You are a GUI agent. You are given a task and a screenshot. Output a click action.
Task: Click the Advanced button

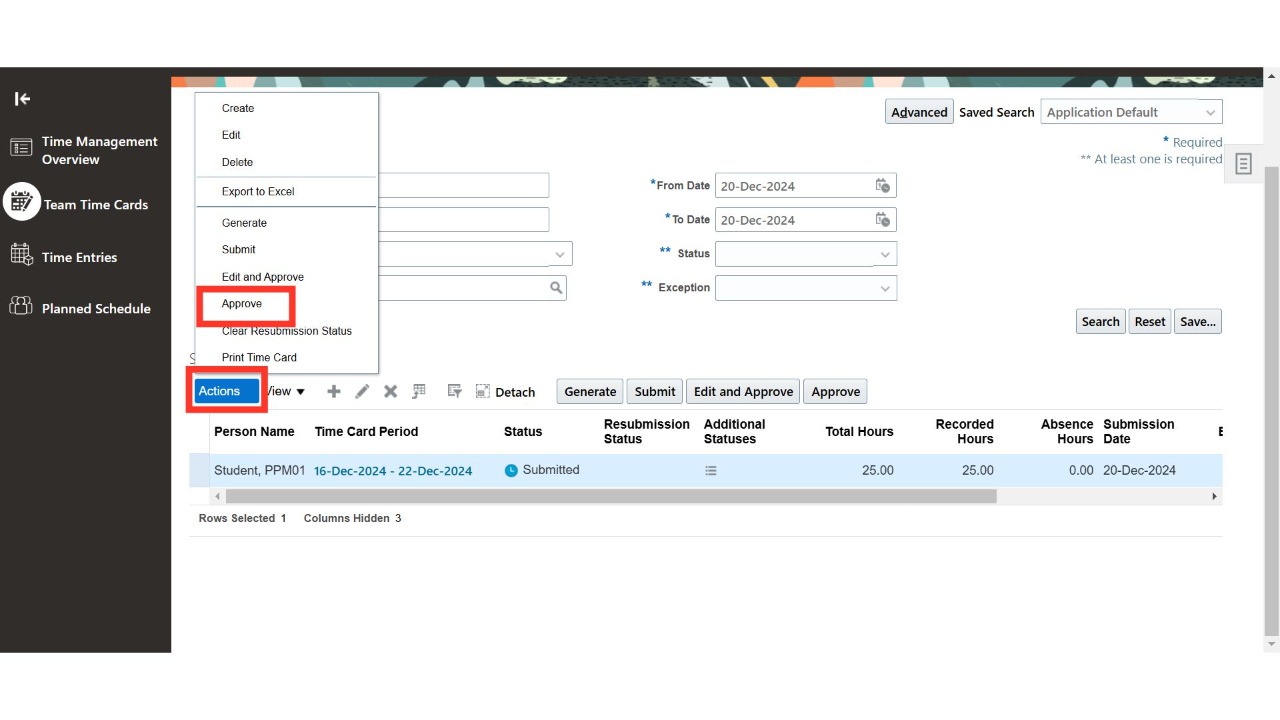[x=919, y=112]
